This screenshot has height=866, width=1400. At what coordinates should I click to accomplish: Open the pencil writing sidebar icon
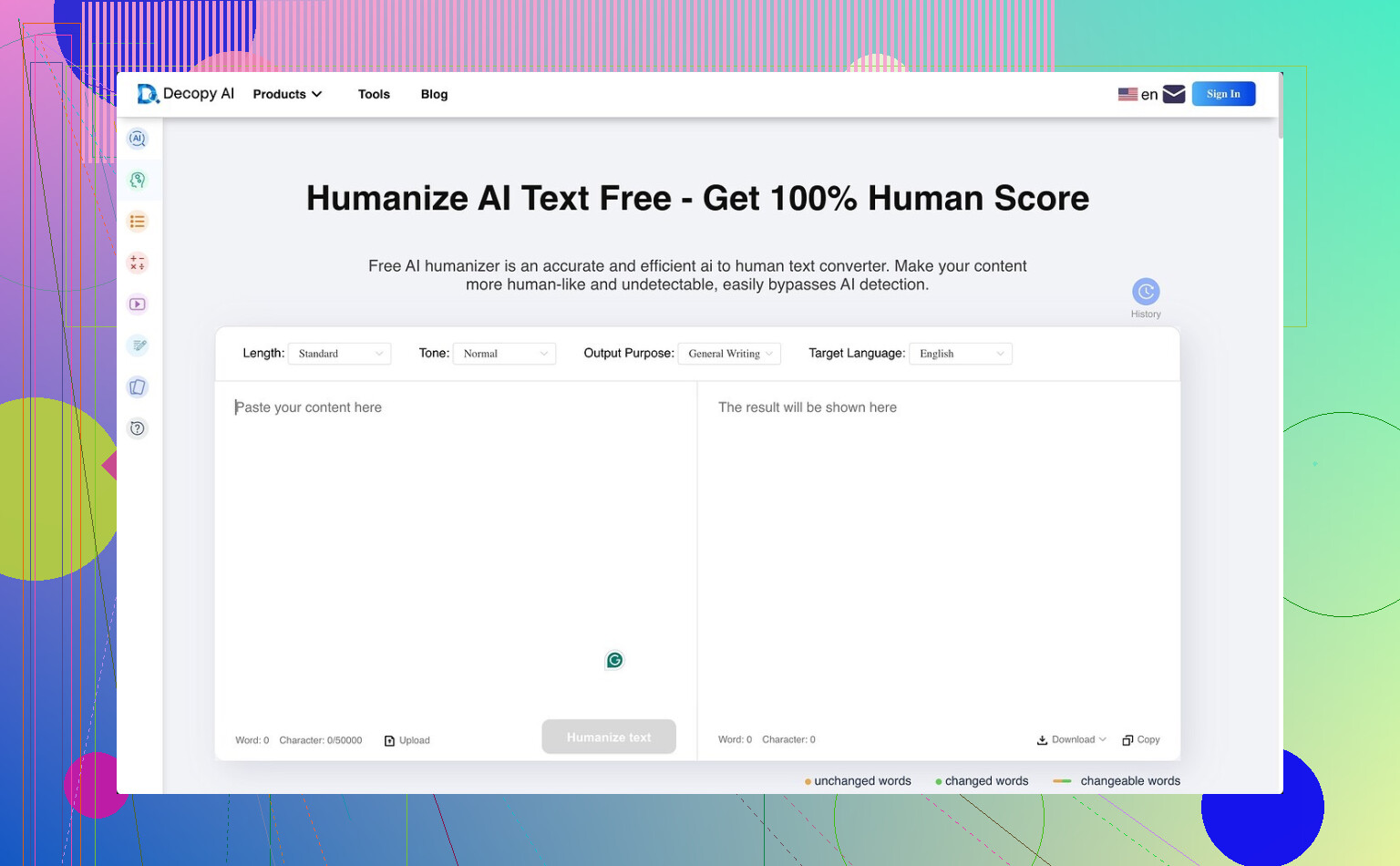(x=138, y=345)
